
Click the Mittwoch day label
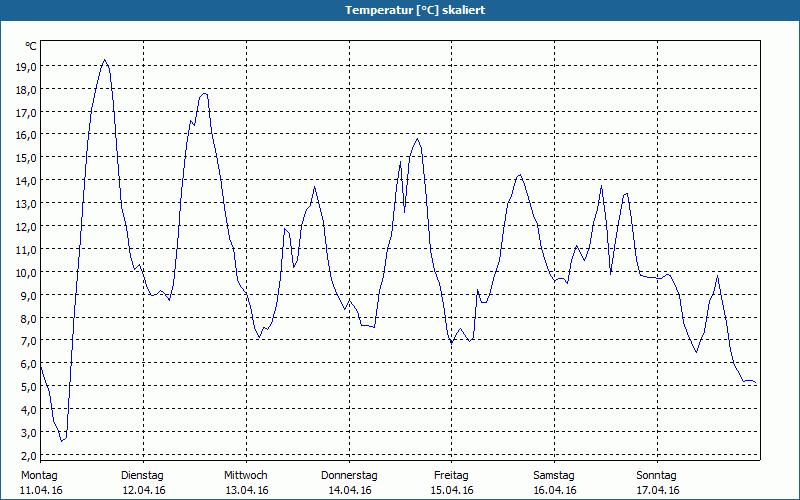click(x=246, y=476)
